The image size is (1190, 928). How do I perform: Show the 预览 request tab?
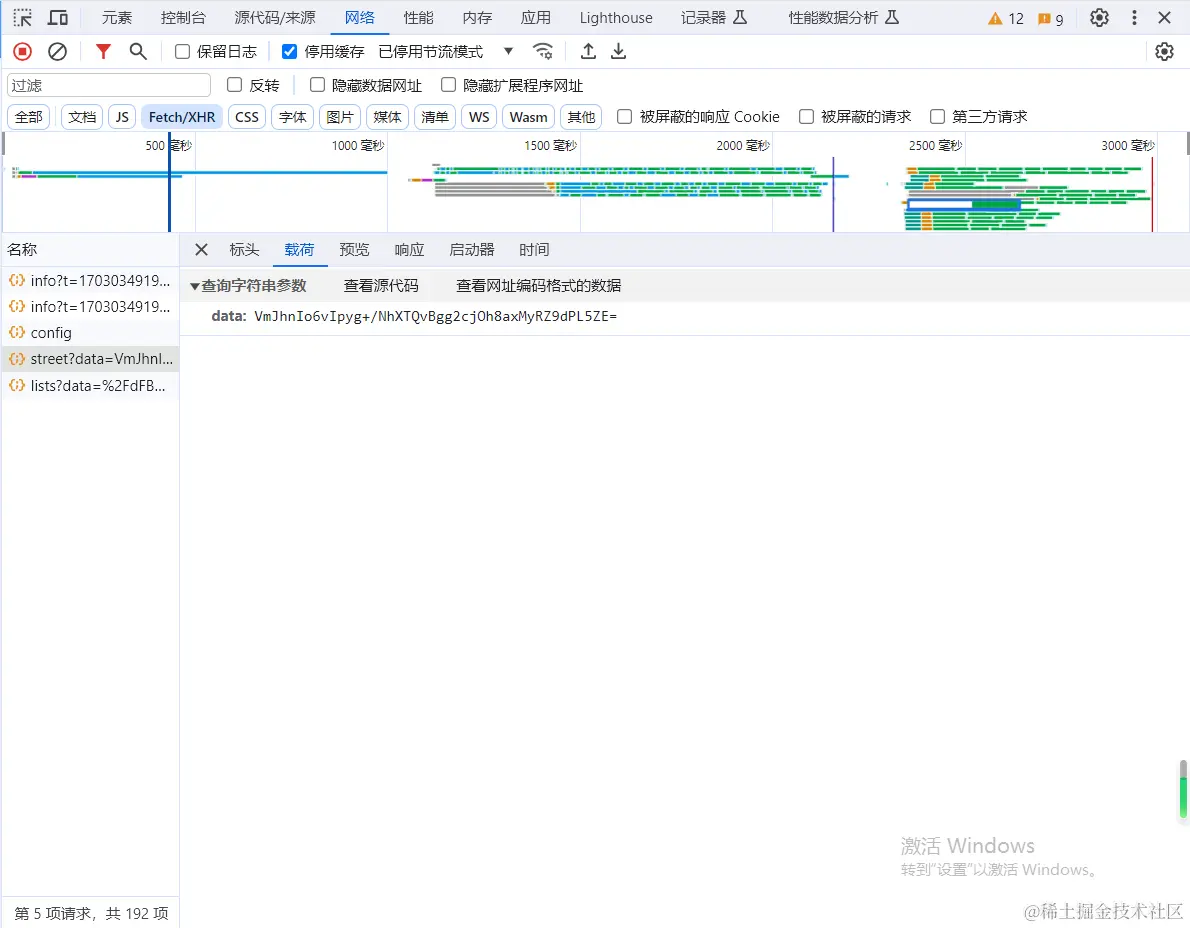click(x=354, y=250)
